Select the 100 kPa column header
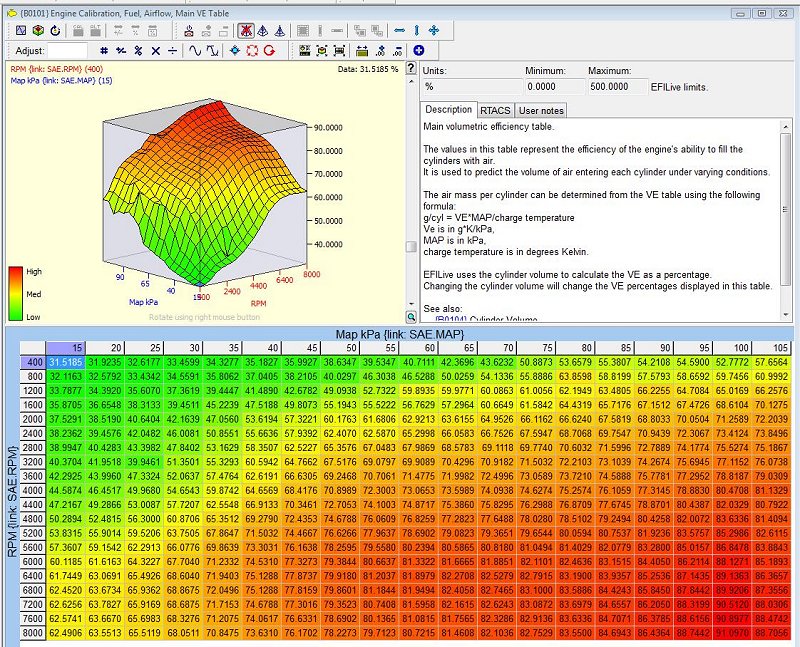Image resolution: width=800 pixels, height=647 pixels. tap(733, 348)
